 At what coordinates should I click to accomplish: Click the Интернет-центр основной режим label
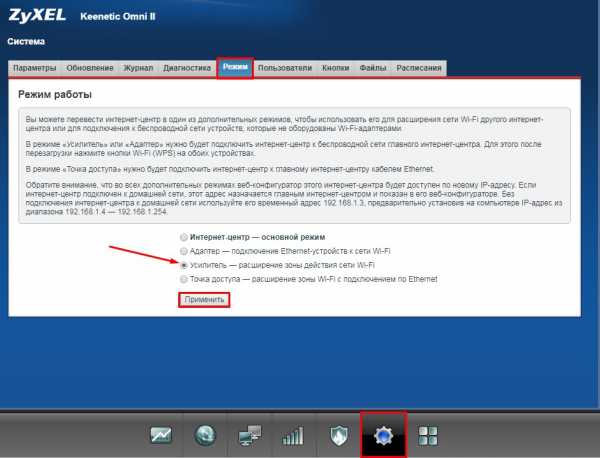coord(258,237)
